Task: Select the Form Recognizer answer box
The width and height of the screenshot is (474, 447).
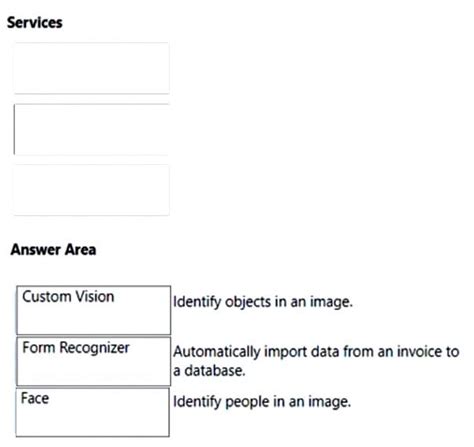Action: coord(94,361)
